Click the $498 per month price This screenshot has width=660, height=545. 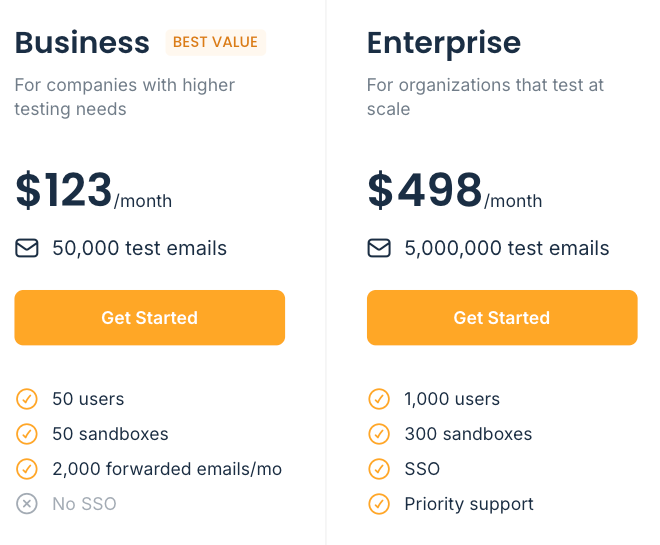(x=455, y=190)
